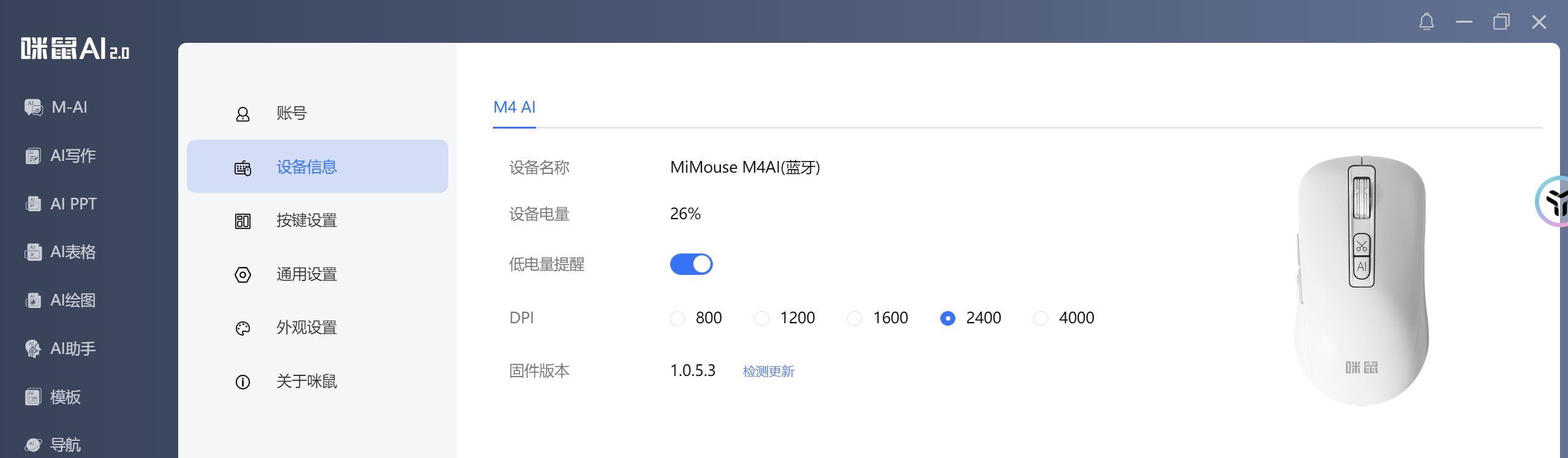Open the 账号 settings menu item
1568x458 pixels.
click(x=317, y=113)
